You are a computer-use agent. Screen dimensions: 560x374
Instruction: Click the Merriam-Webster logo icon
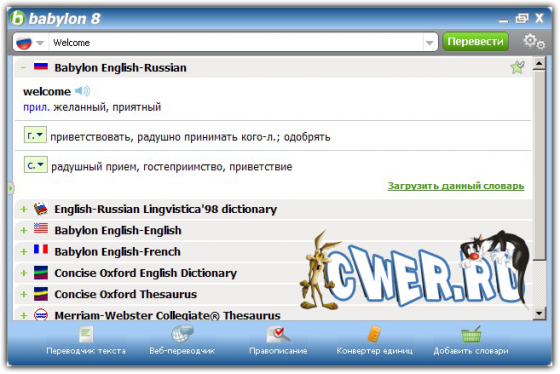point(41,315)
